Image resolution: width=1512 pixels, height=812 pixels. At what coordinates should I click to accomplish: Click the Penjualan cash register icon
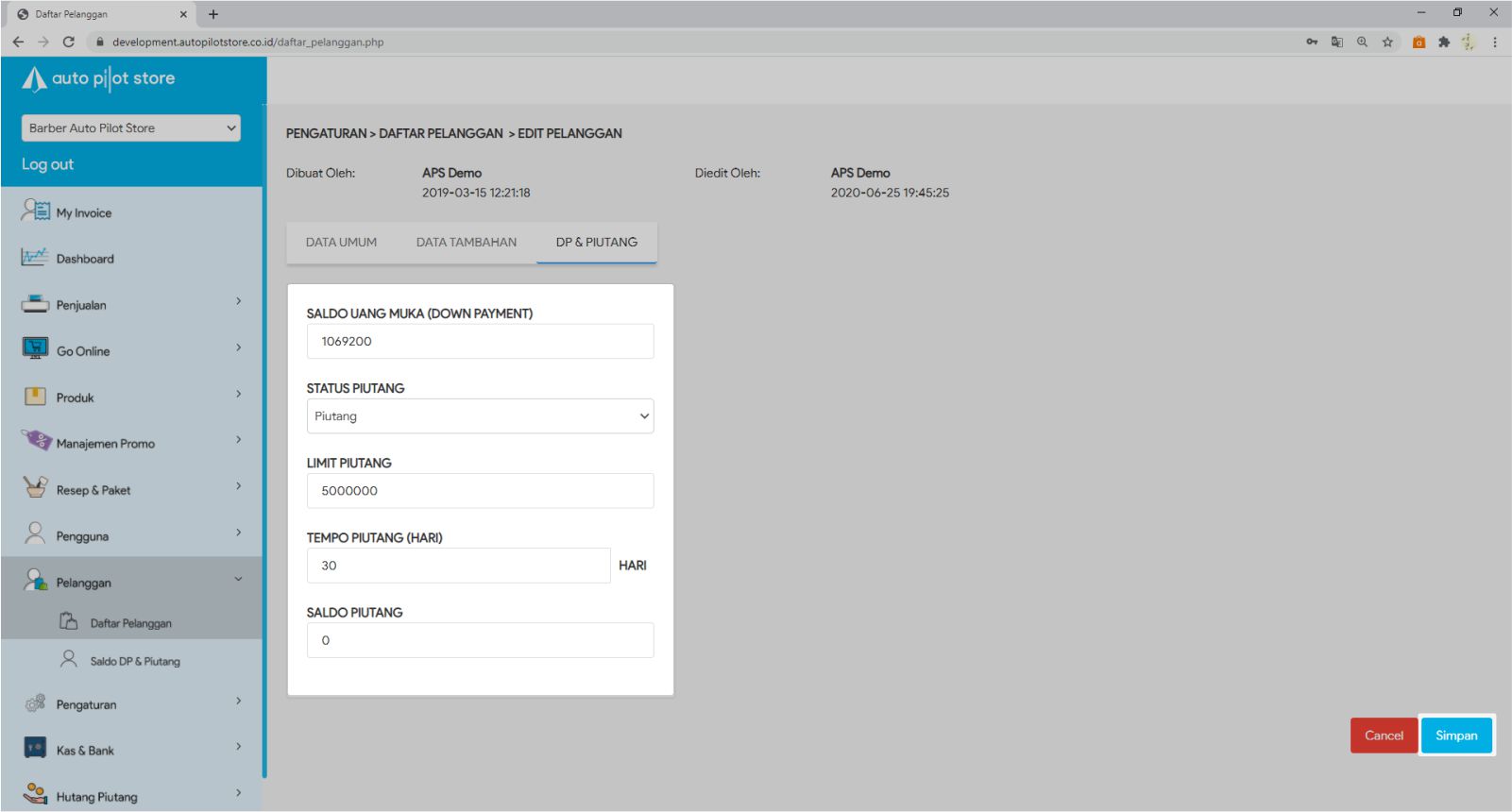[35, 304]
